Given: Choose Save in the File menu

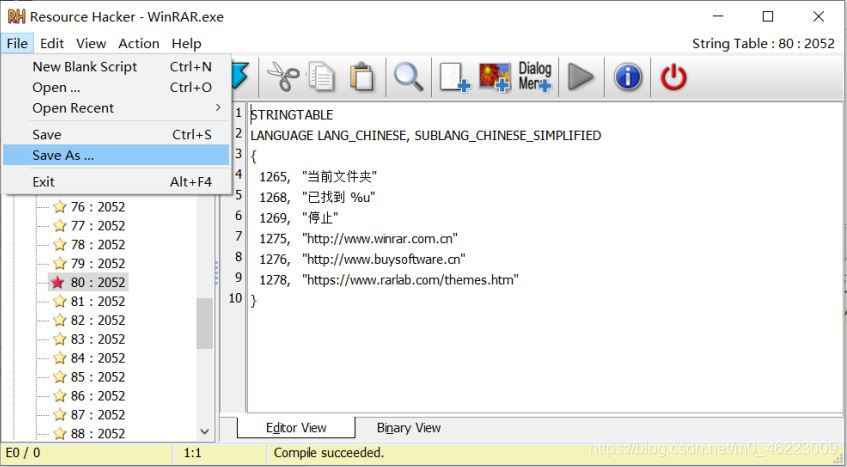Looking at the screenshot, I should click(x=116, y=134).
